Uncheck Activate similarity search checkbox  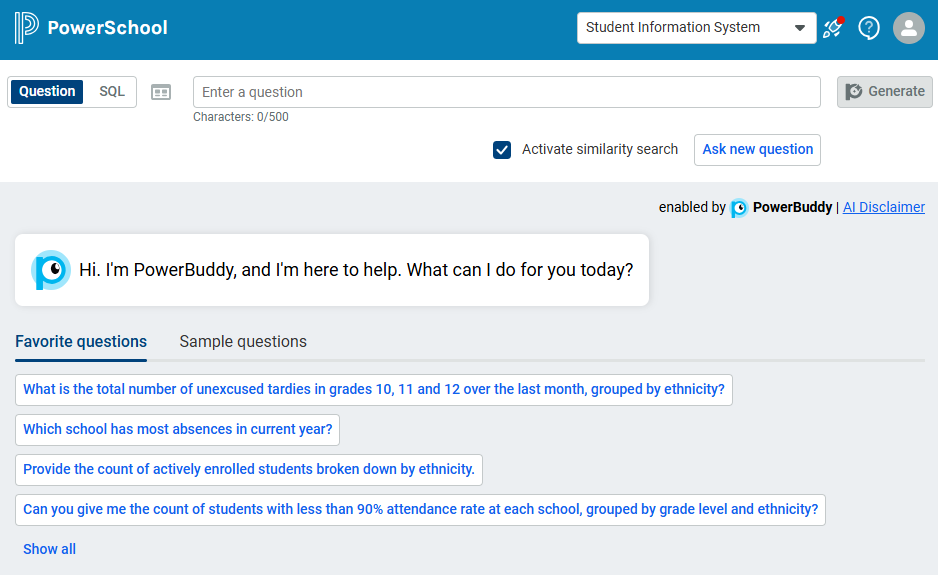[502, 150]
